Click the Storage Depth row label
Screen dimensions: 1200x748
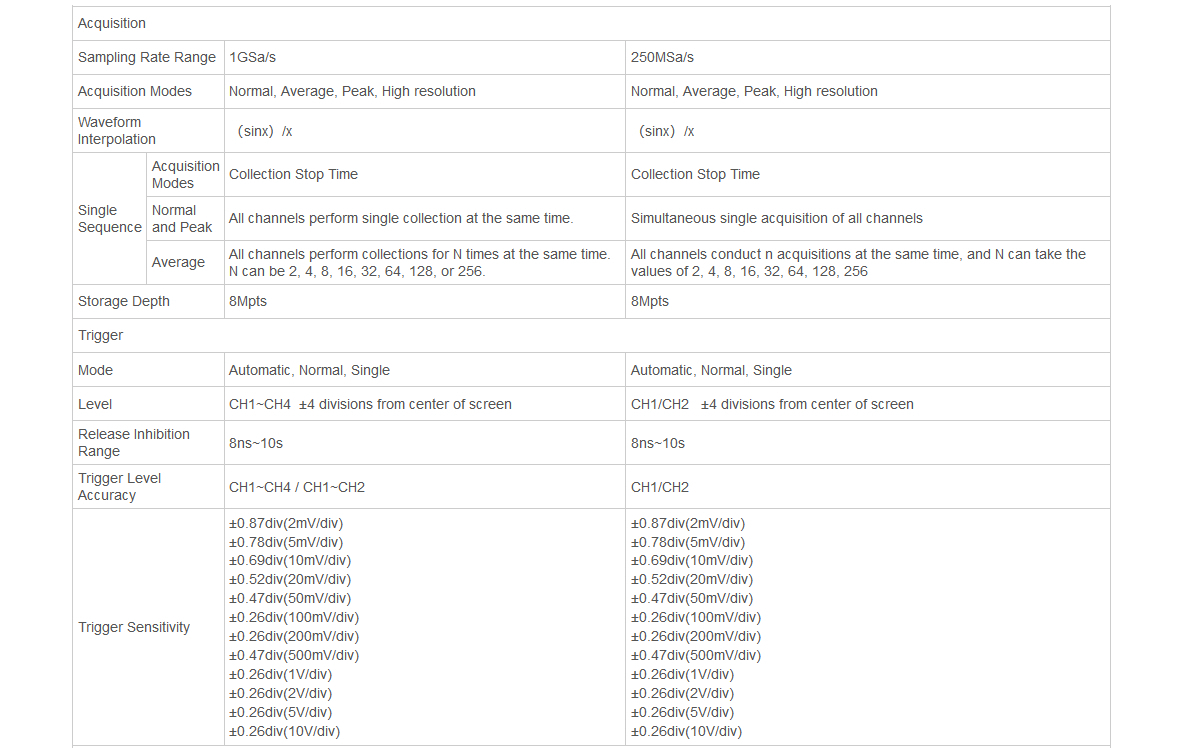(124, 301)
